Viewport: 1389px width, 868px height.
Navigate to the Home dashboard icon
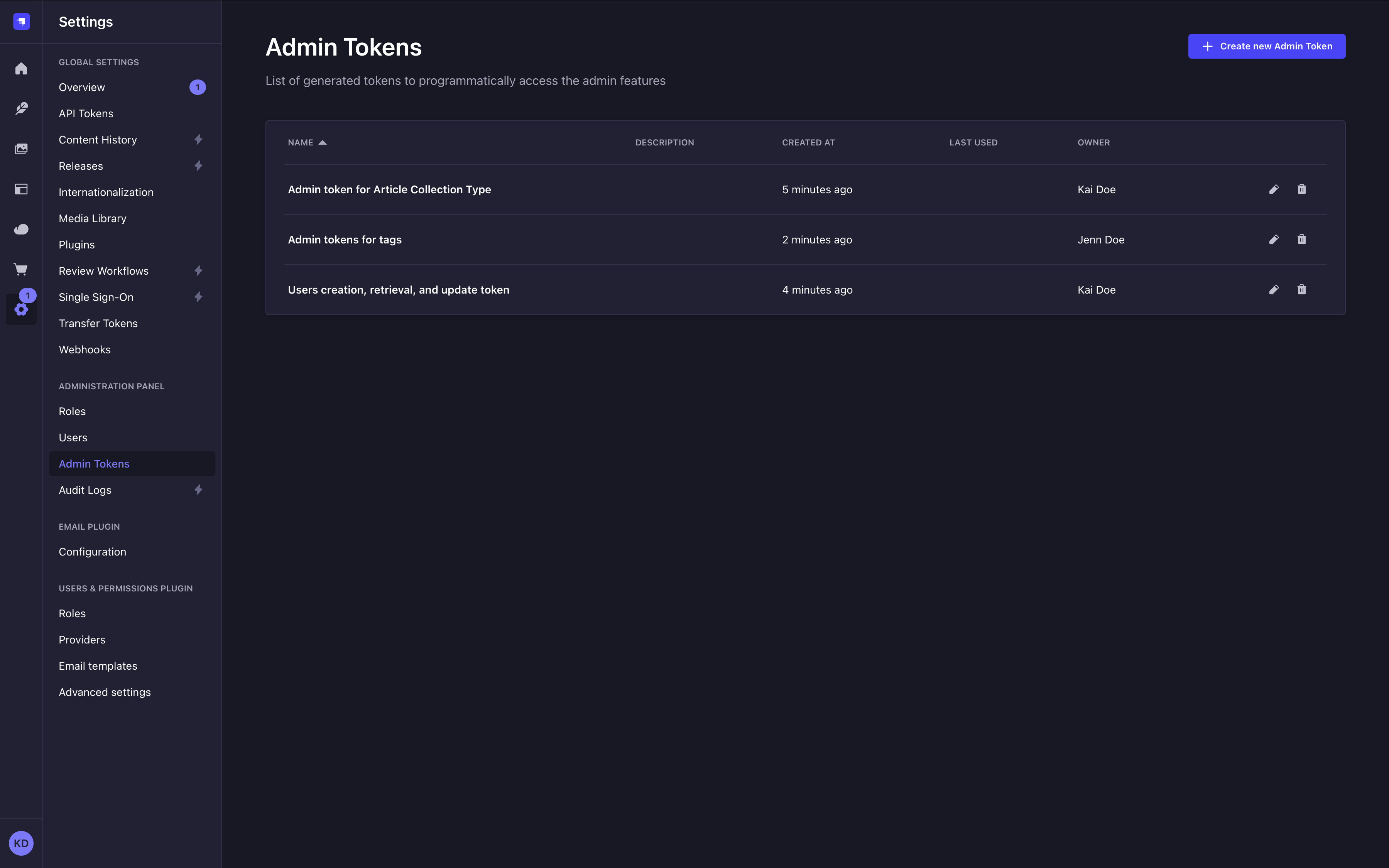pos(21,68)
